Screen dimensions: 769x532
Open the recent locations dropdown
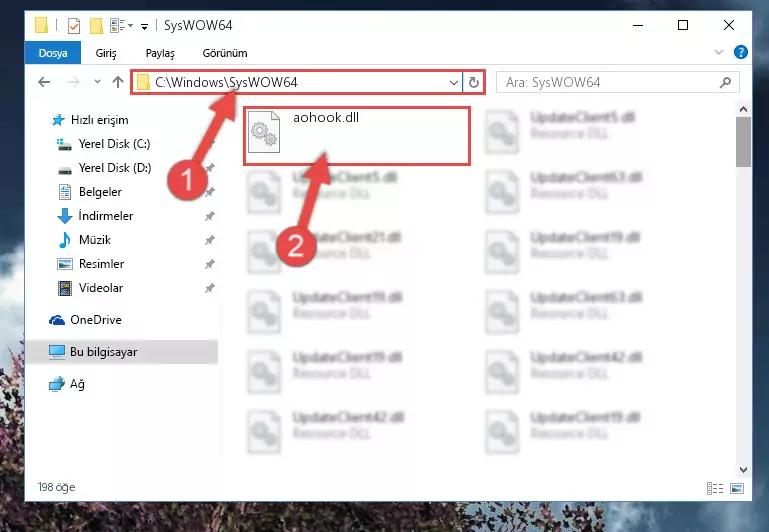pyautogui.click(x=97, y=82)
